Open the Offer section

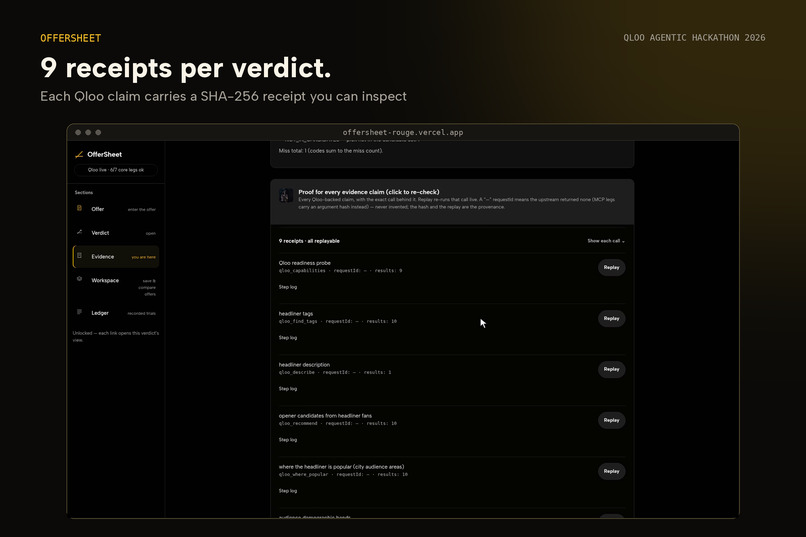[x=116, y=209]
